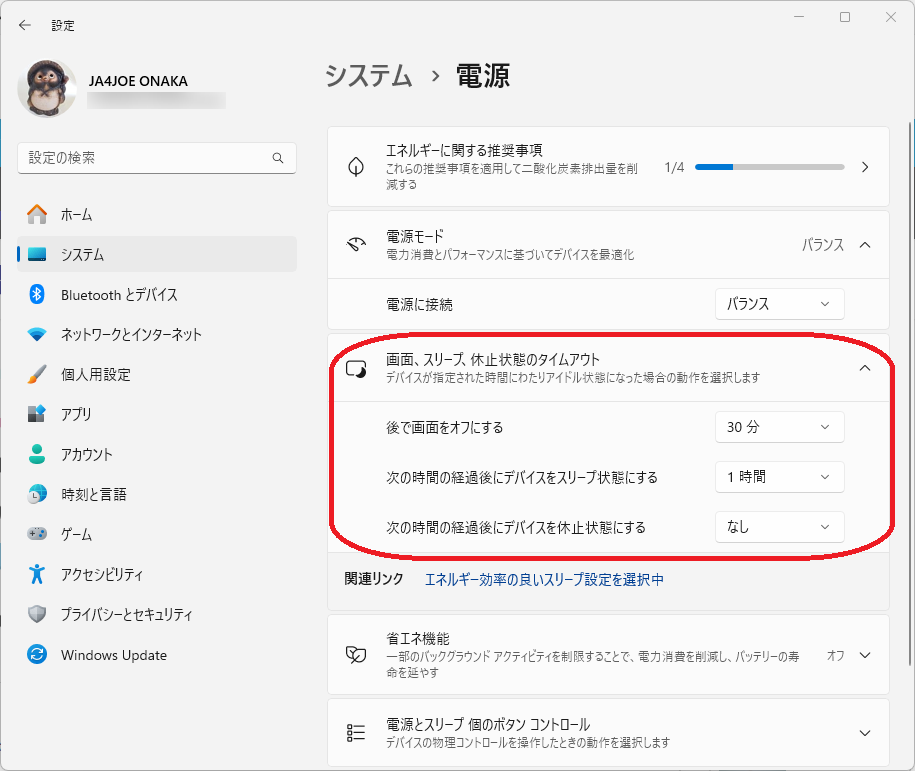Click the privacy shield icon
The image size is (915, 771).
[37, 614]
